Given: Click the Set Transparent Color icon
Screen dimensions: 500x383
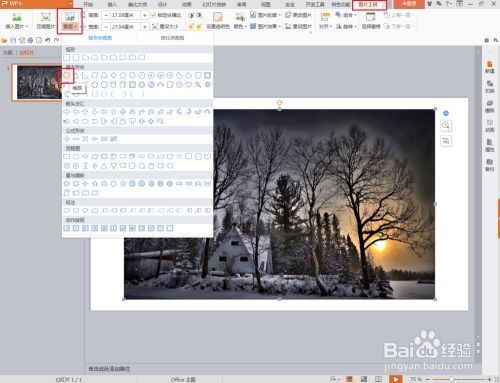Looking at the screenshot, I should (218, 21).
